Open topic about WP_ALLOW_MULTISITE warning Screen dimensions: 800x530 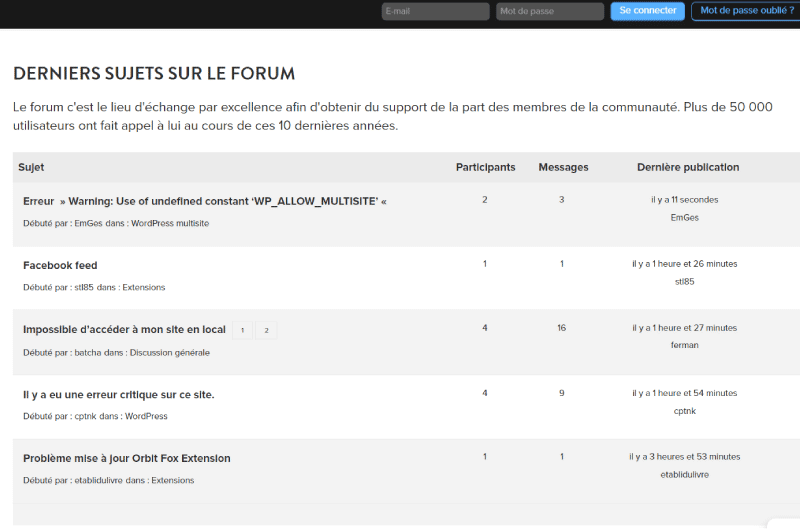pyautogui.click(x=205, y=201)
